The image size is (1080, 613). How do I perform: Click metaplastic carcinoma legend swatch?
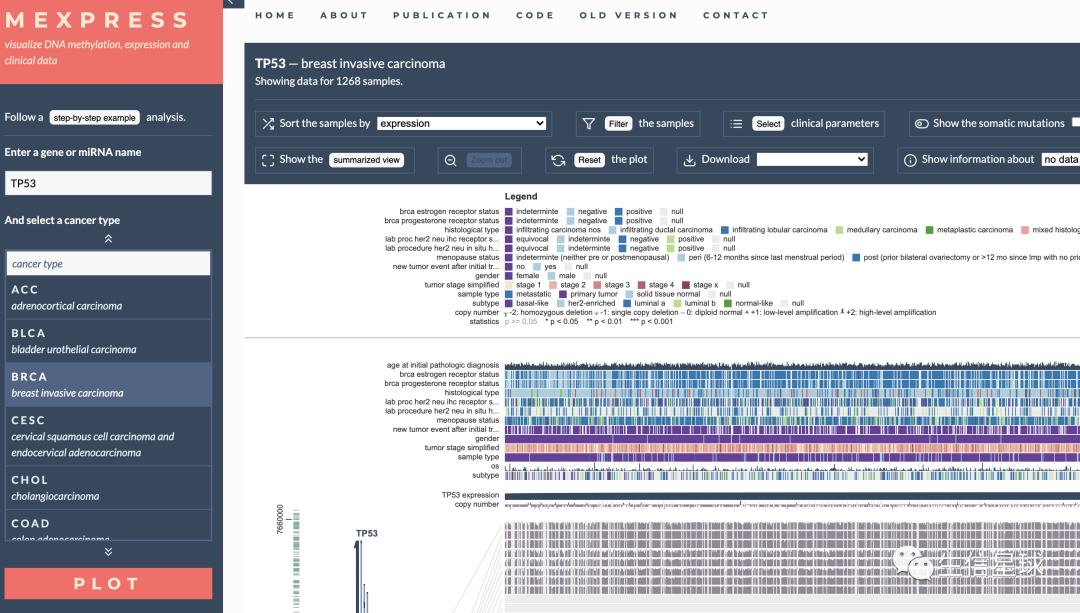(x=930, y=230)
